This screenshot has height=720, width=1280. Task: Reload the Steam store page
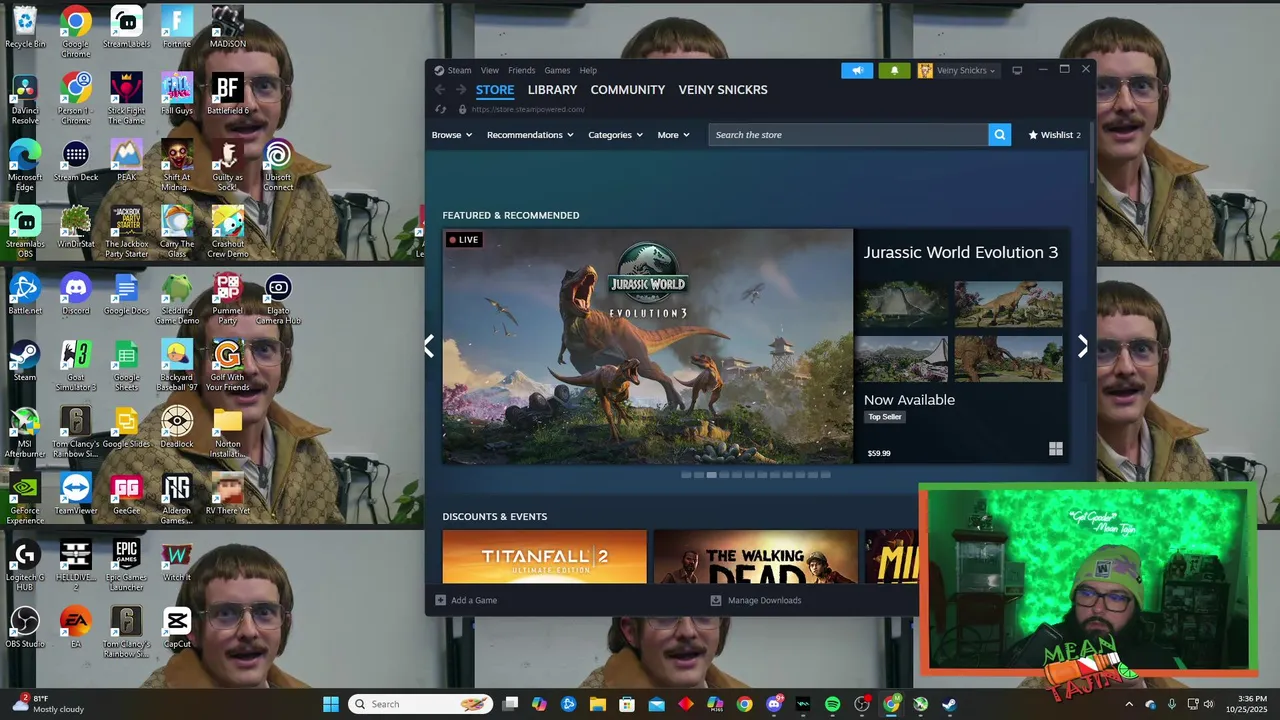(440, 109)
